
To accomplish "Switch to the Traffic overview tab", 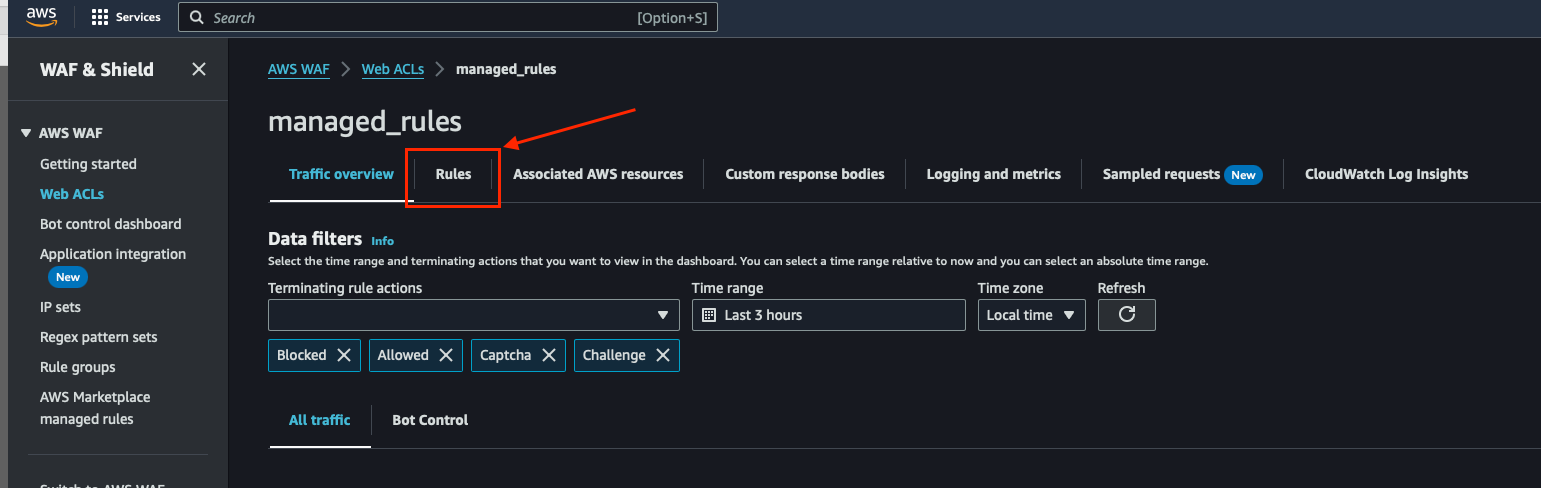I will tap(341, 174).
